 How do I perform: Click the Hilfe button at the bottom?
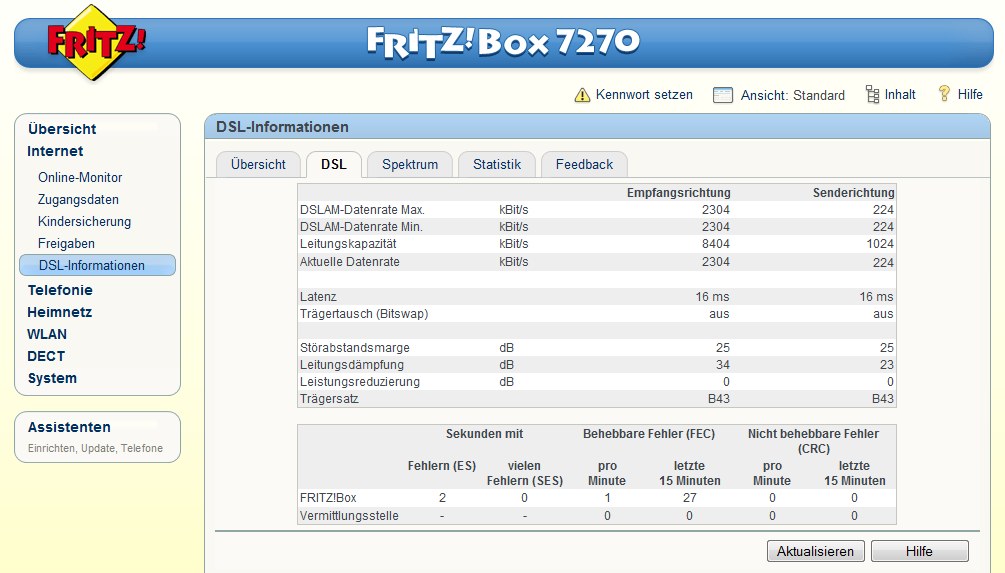pos(919,551)
